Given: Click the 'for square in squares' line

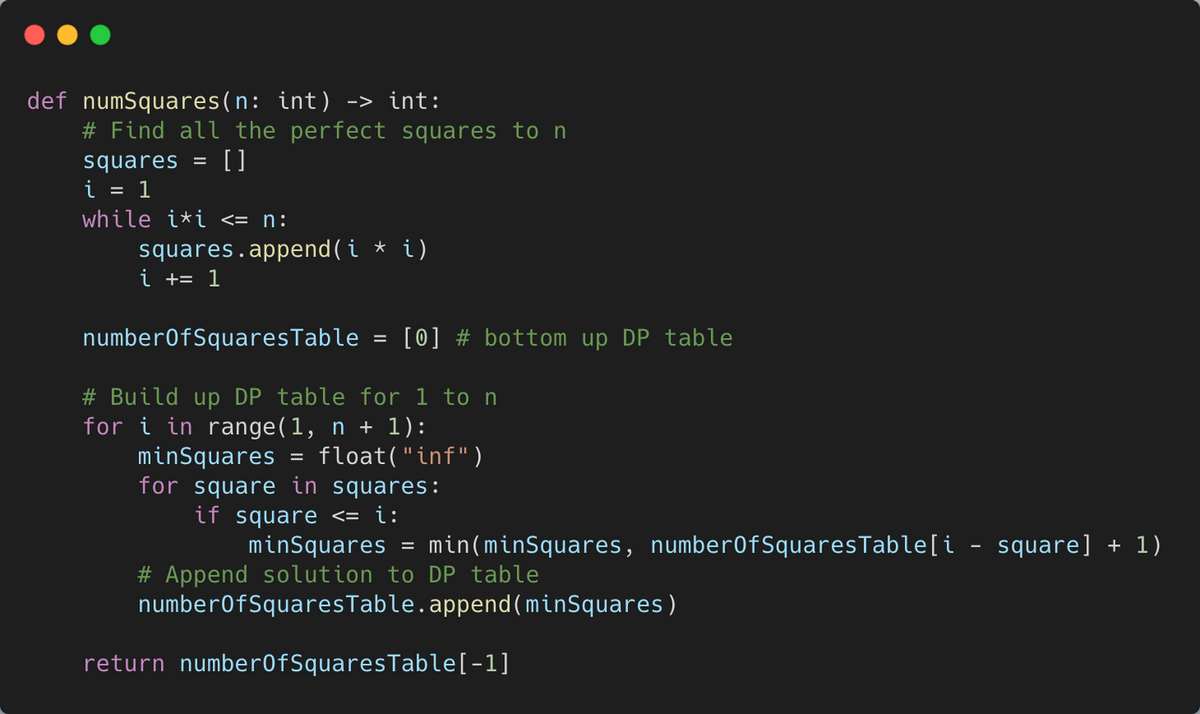Looking at the screenshot, I should point(289,486).
